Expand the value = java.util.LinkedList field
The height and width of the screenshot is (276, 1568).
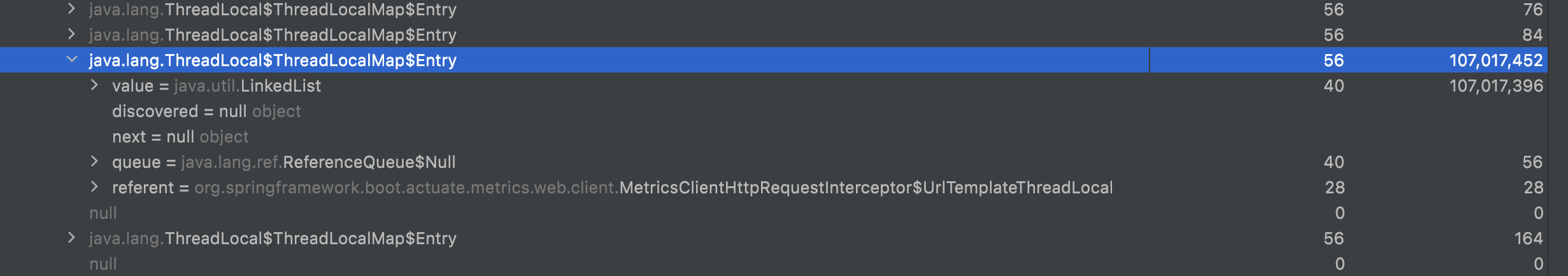click(94, 85)
